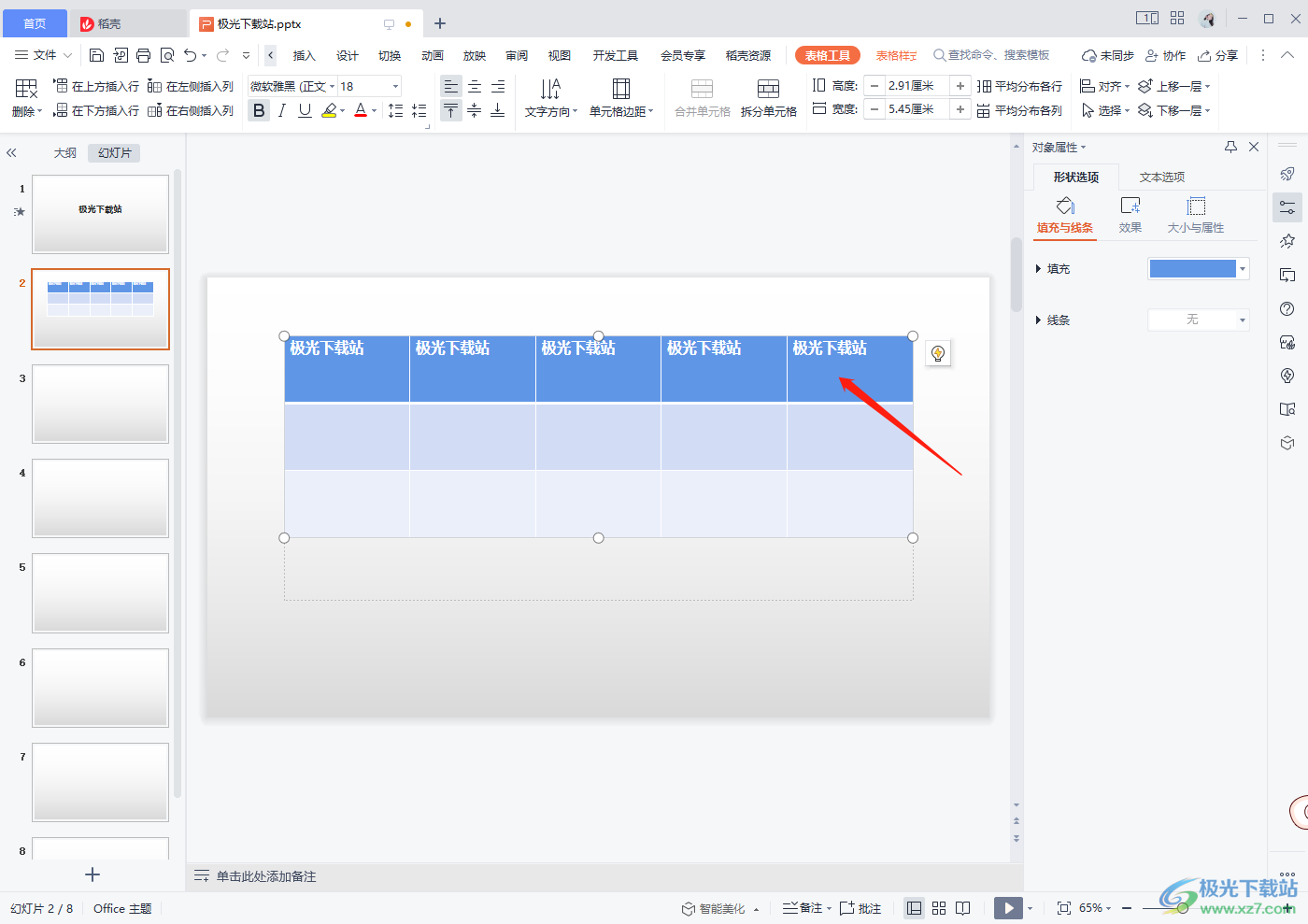Bring object forward one layer
The image size is (1308, 924).
(1173, 86)
